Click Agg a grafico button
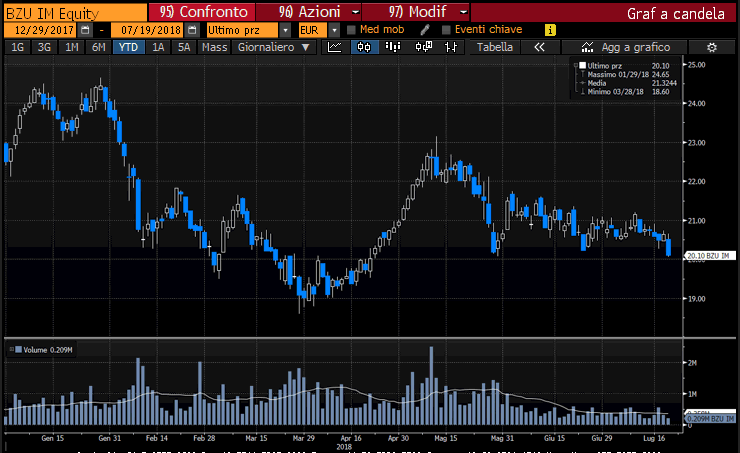 pos(624,47)
